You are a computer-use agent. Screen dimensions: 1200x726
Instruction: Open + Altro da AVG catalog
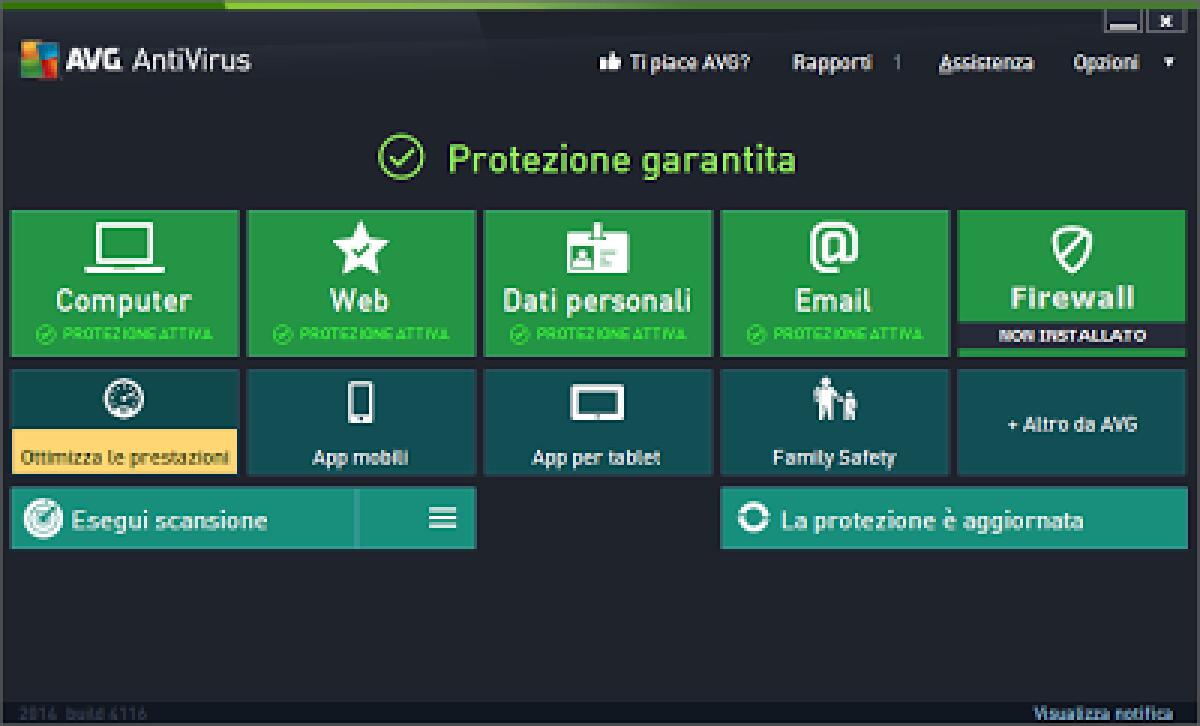coord(1070,423)
